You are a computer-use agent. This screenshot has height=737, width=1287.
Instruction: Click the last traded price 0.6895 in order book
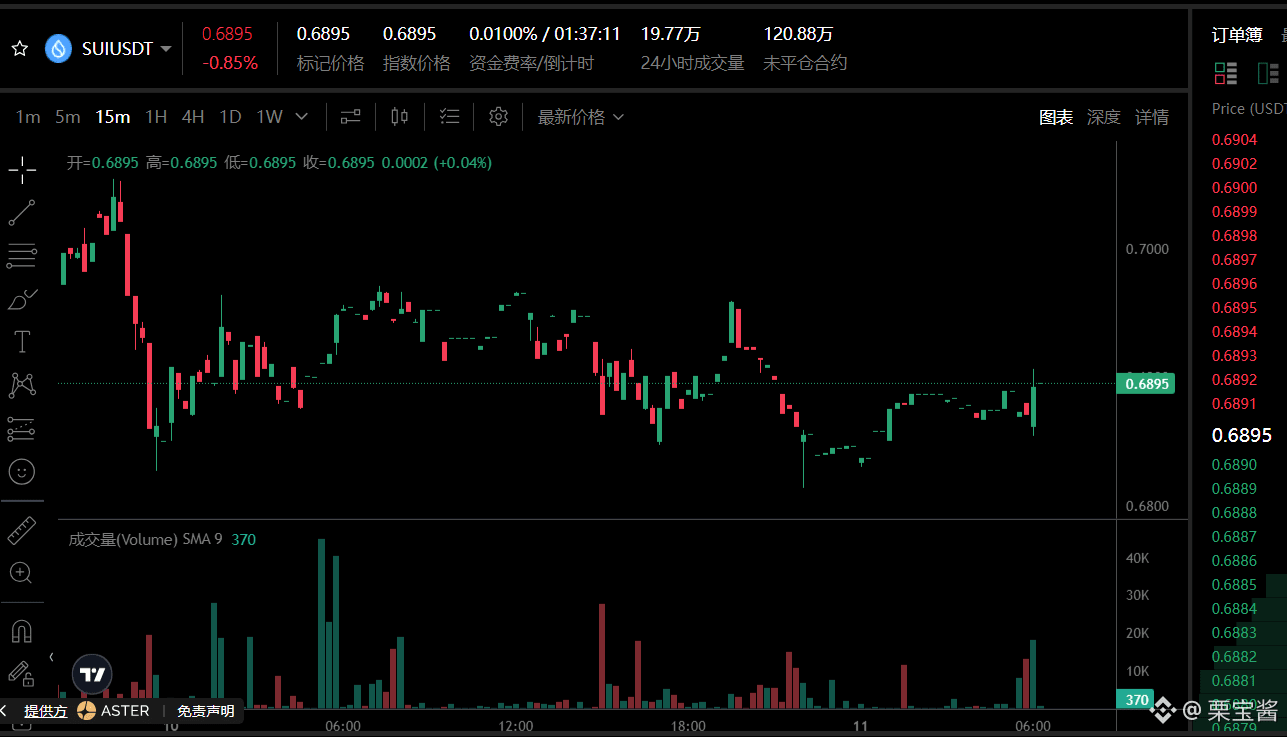(x=1242, y=435)
